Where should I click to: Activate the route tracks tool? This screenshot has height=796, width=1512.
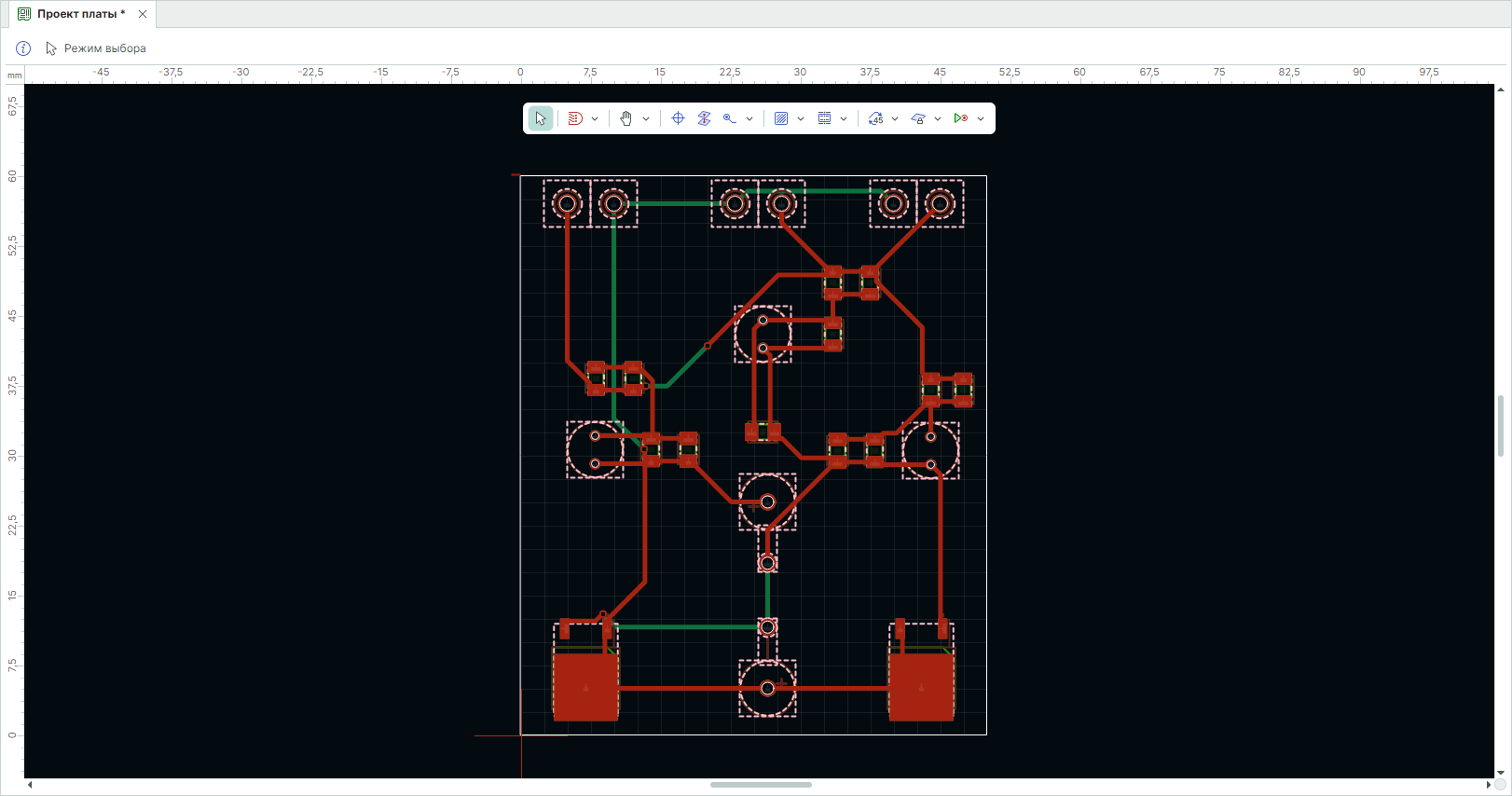coord(575,118)
